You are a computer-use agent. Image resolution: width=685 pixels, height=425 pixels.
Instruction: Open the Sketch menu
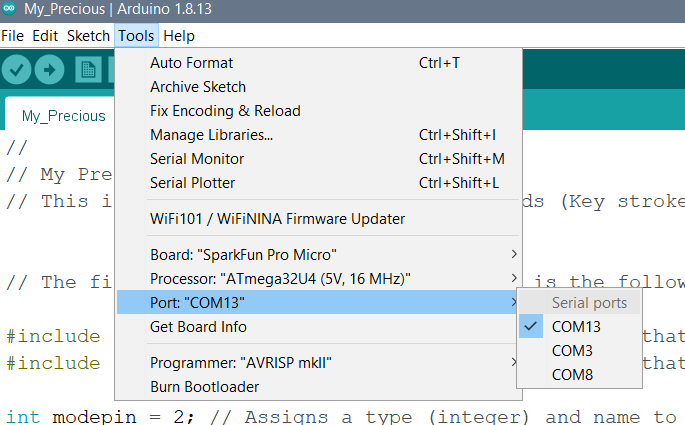(88, 36)
